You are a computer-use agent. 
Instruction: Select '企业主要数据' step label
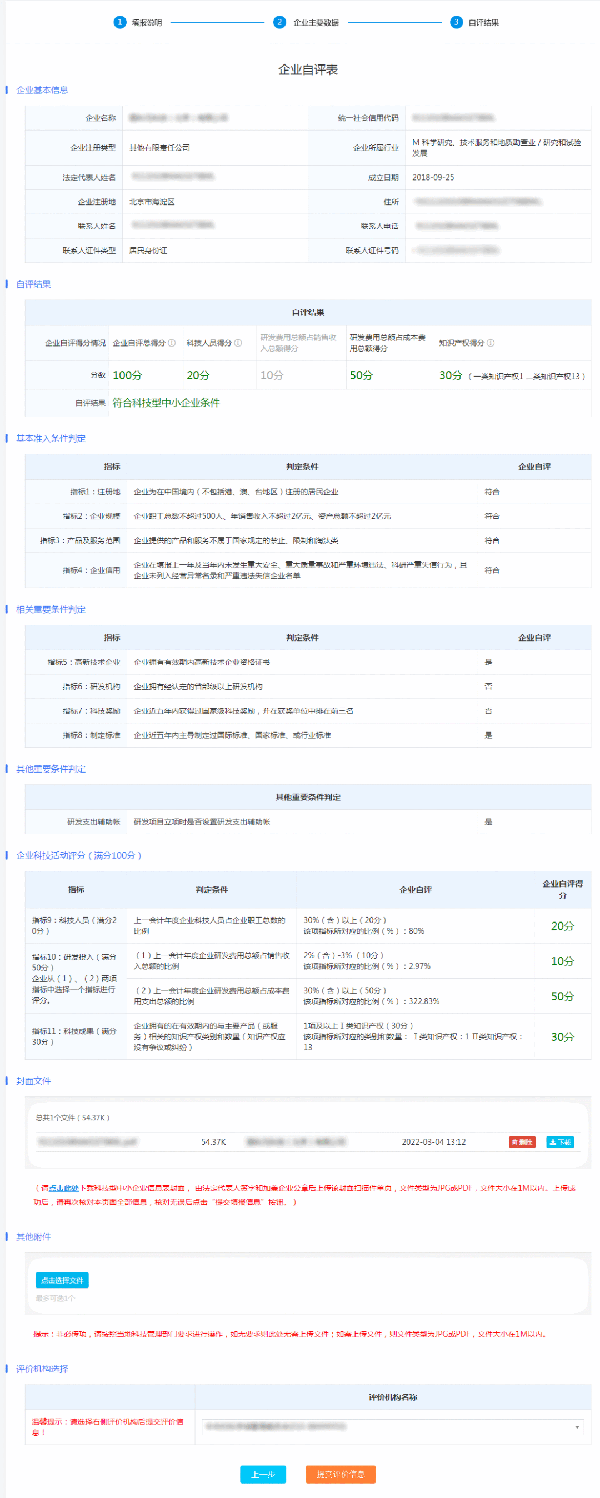click(314, 21)
